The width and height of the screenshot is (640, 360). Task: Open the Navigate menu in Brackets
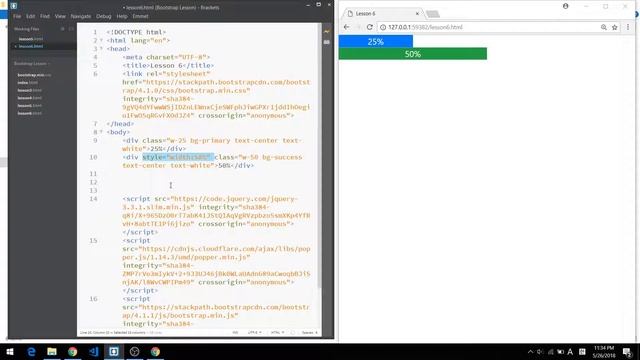click(x=81, y=16)
